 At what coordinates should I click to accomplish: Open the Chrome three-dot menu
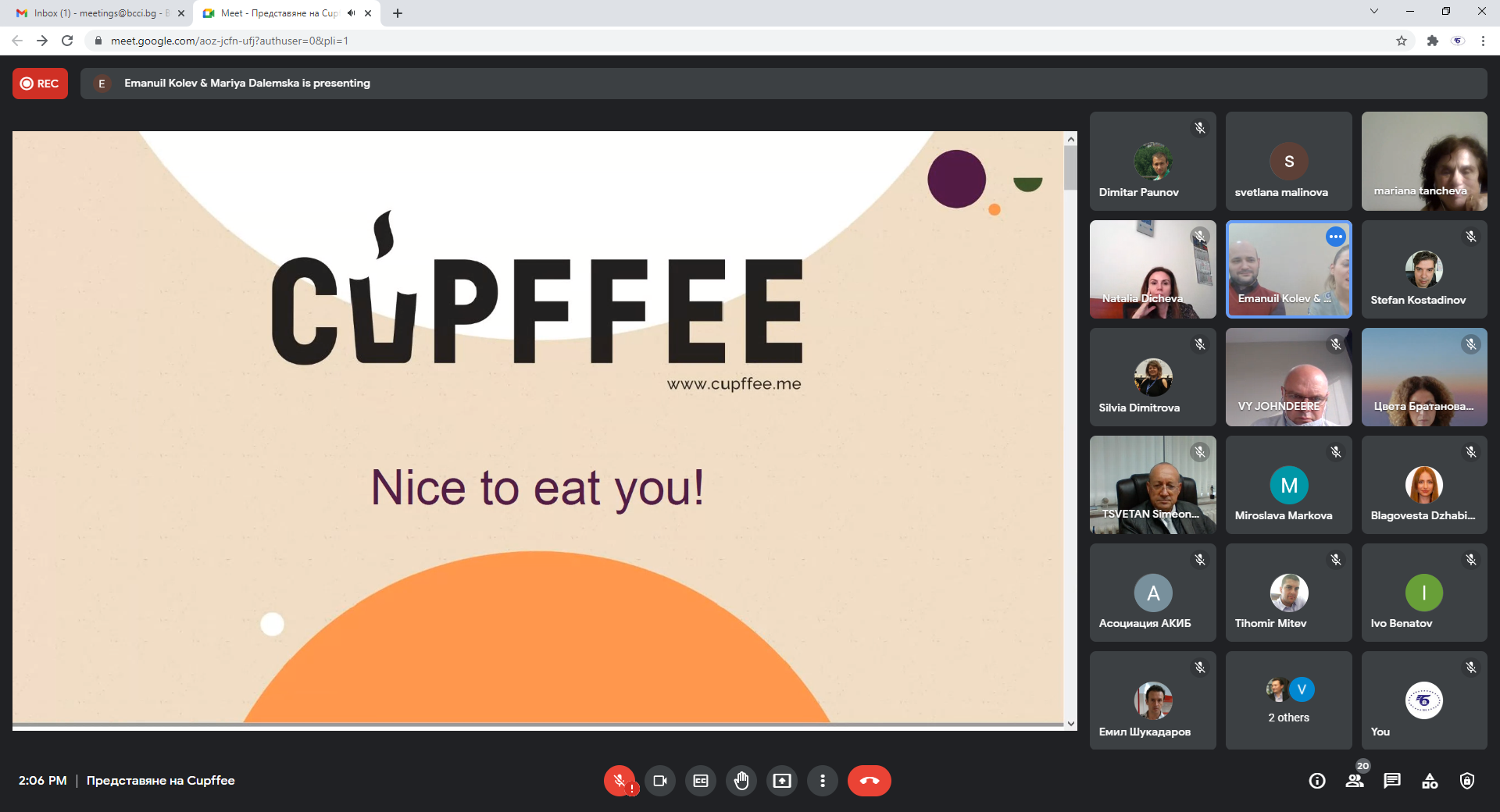[x=1483, y=41]
